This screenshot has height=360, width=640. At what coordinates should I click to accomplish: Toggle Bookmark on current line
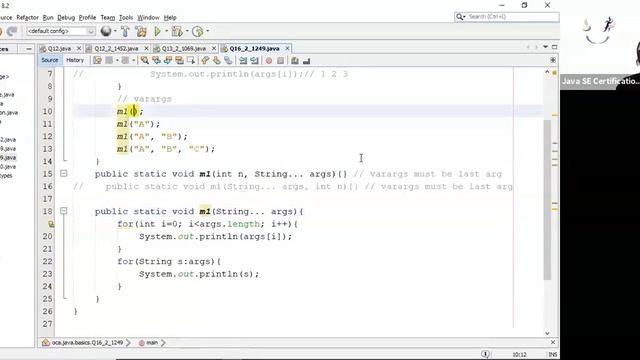pos(228,60)
